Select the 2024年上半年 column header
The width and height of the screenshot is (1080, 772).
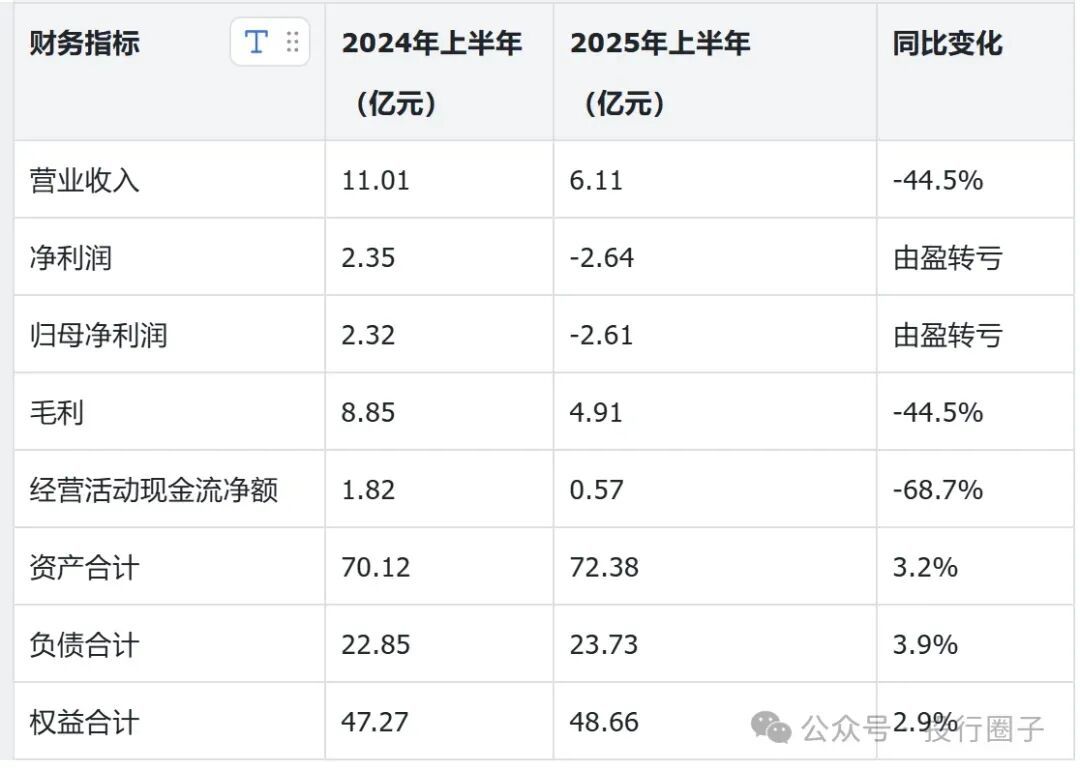[x=432, y=43]
